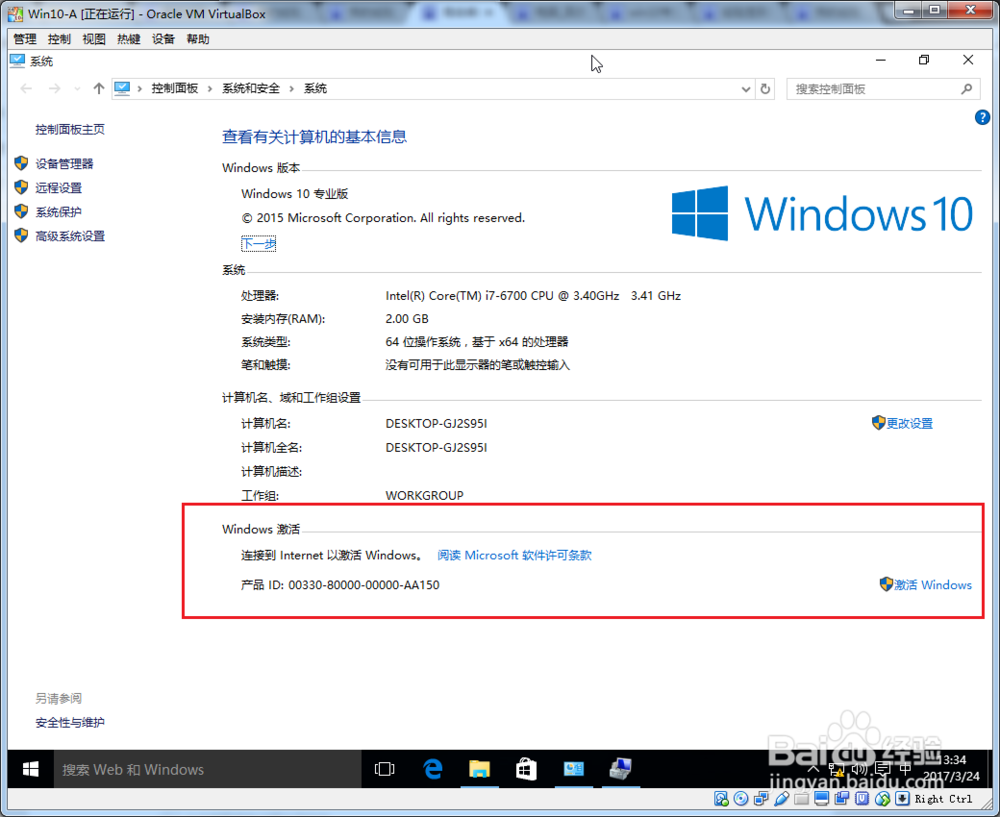Open the 控制 menu in the menu bar
The height and width of the screenshot is (817, 1000).
pos(58,38)
